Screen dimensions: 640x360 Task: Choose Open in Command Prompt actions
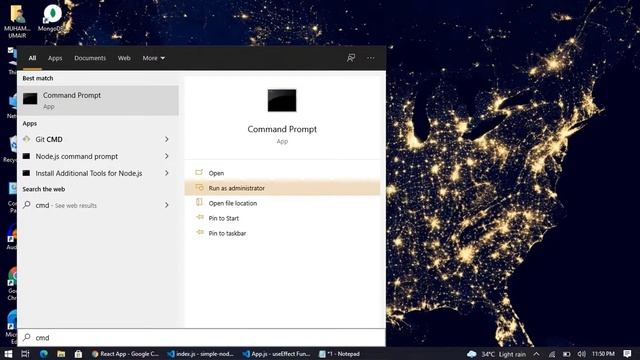point(282,173)
